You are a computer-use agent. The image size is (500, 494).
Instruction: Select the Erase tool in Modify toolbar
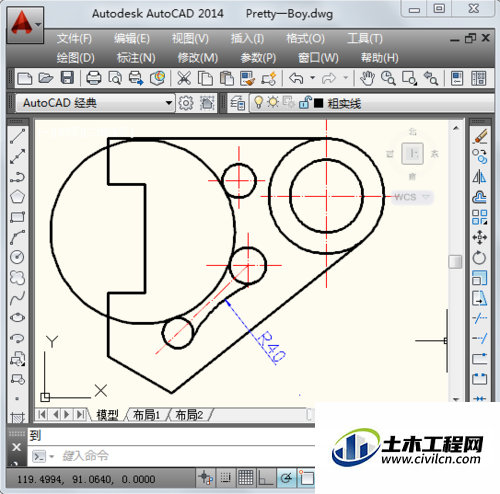(x=480, y=136)
